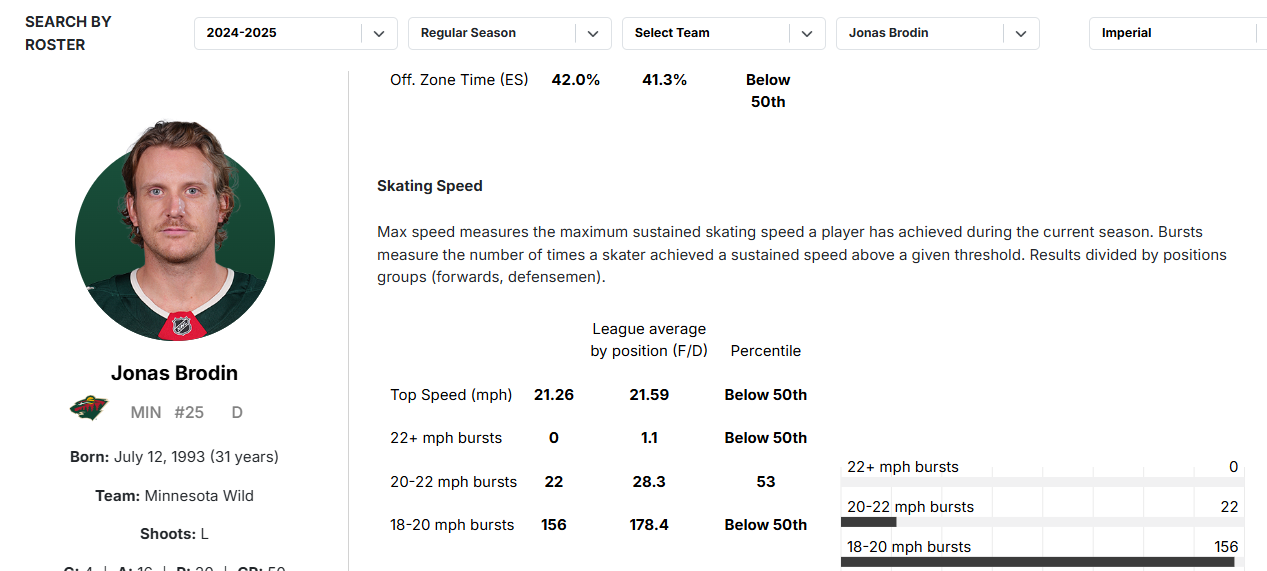Click the Percentile column header

coord(766,351)
